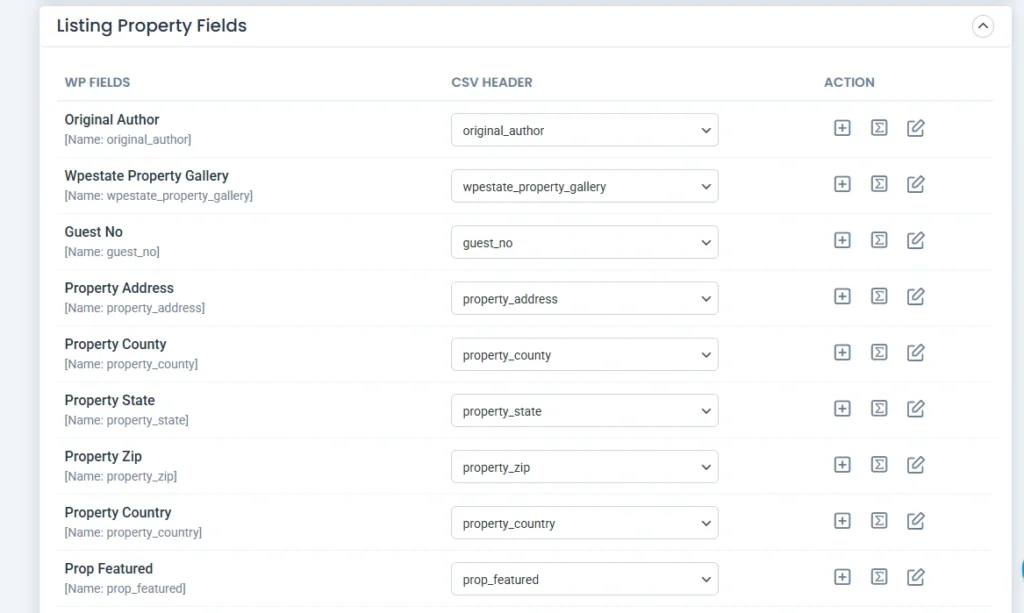Open the property_state CSV header dropdown
This screenshot has width=1024, height=613.
(584, 411)
